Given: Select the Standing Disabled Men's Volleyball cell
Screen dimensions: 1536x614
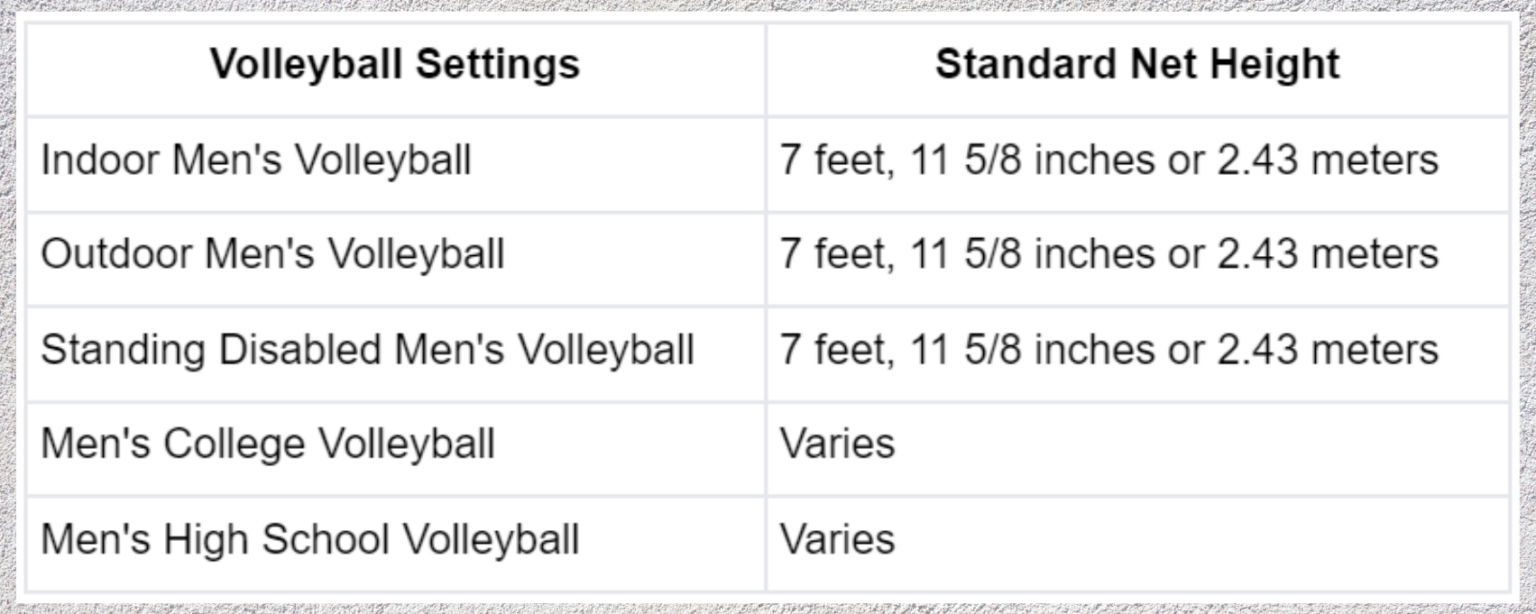Looking at the screenshot, I should click(x=367, y=350).
